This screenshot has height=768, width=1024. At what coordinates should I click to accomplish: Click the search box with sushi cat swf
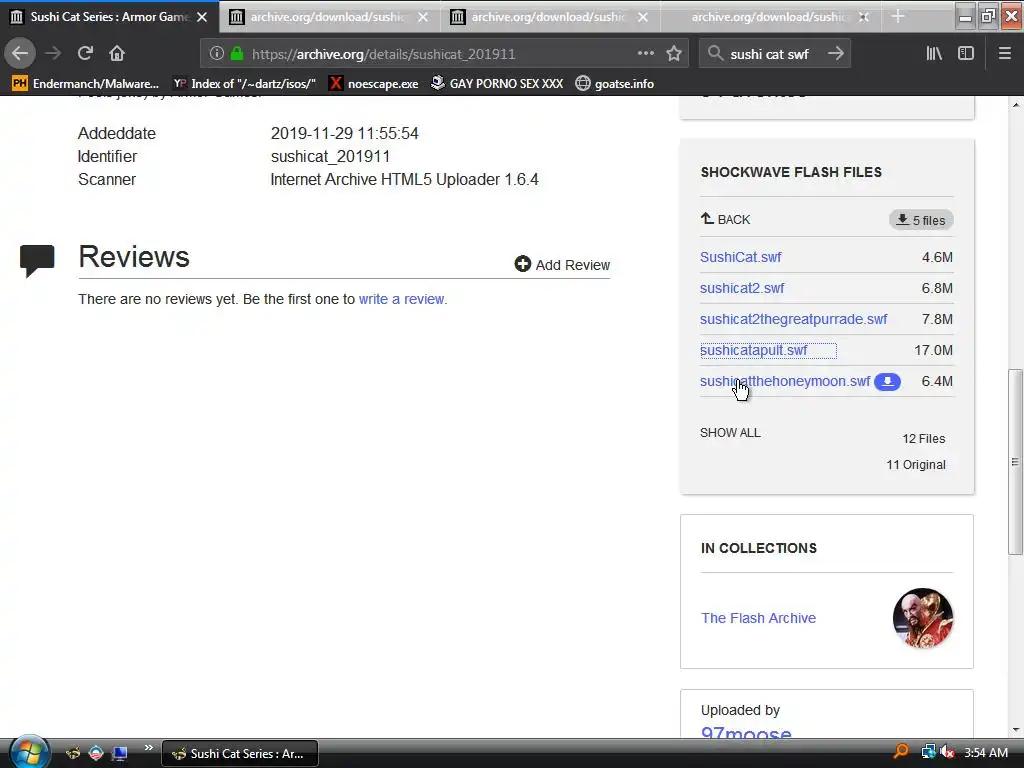[774, 54]
